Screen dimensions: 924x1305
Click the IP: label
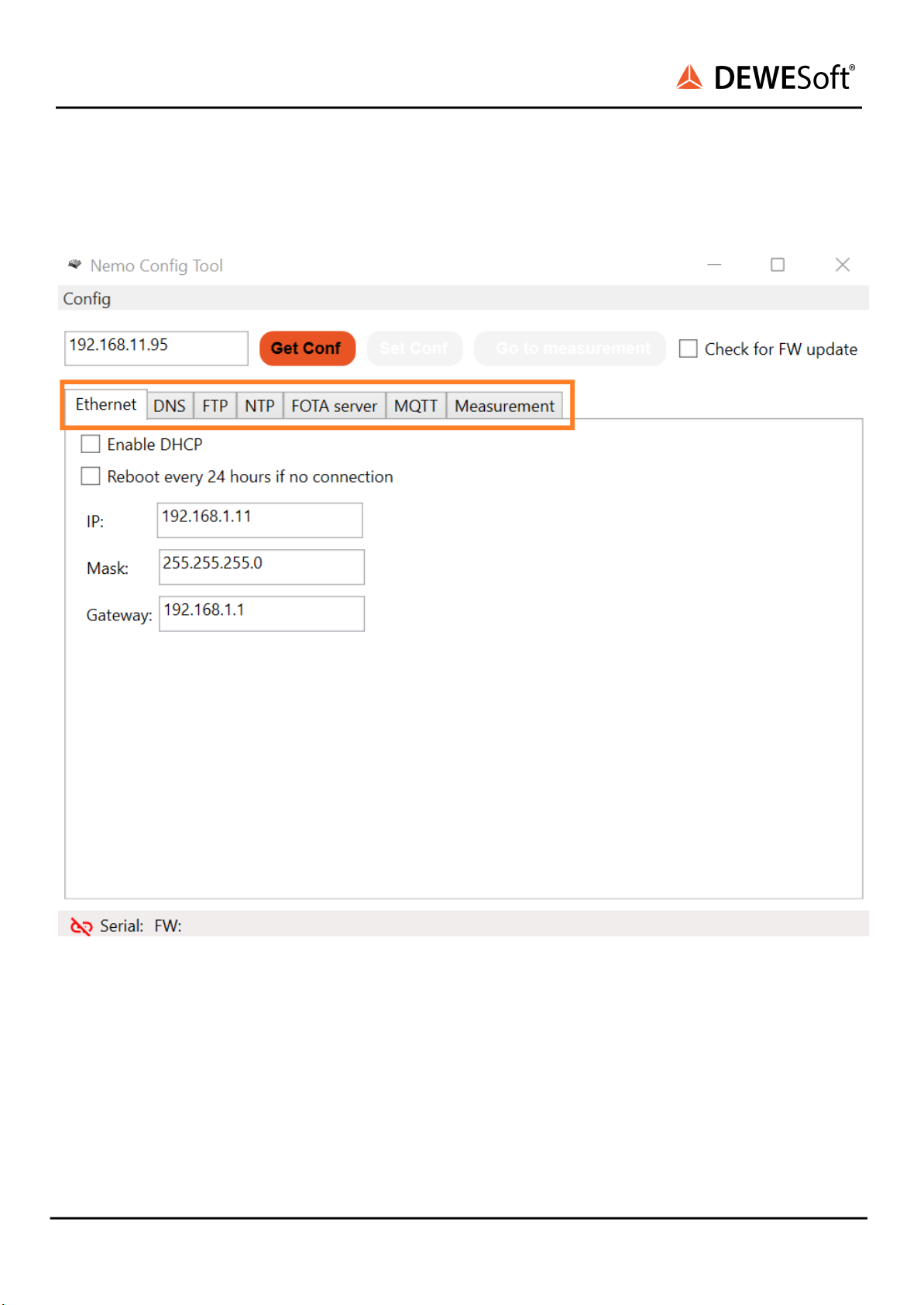(x=95, y=521)
